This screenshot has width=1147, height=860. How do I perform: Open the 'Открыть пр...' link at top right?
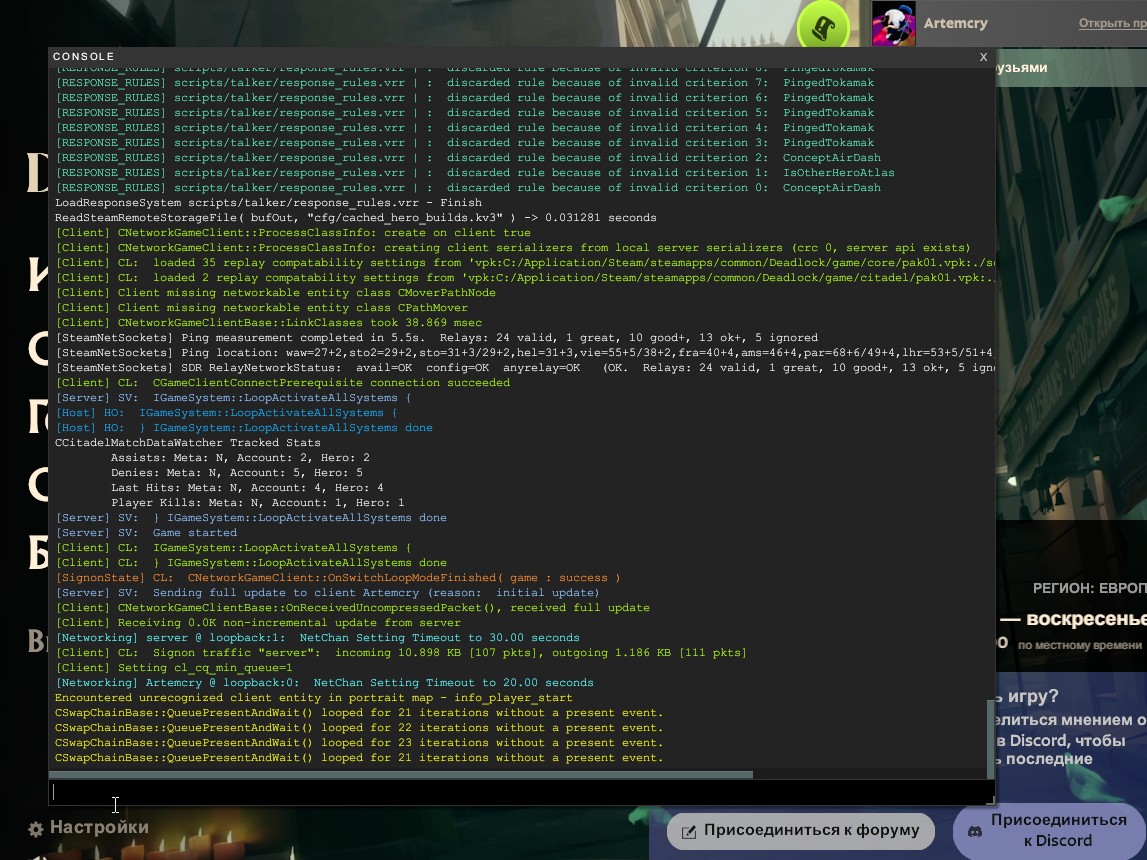point(1112,23)
